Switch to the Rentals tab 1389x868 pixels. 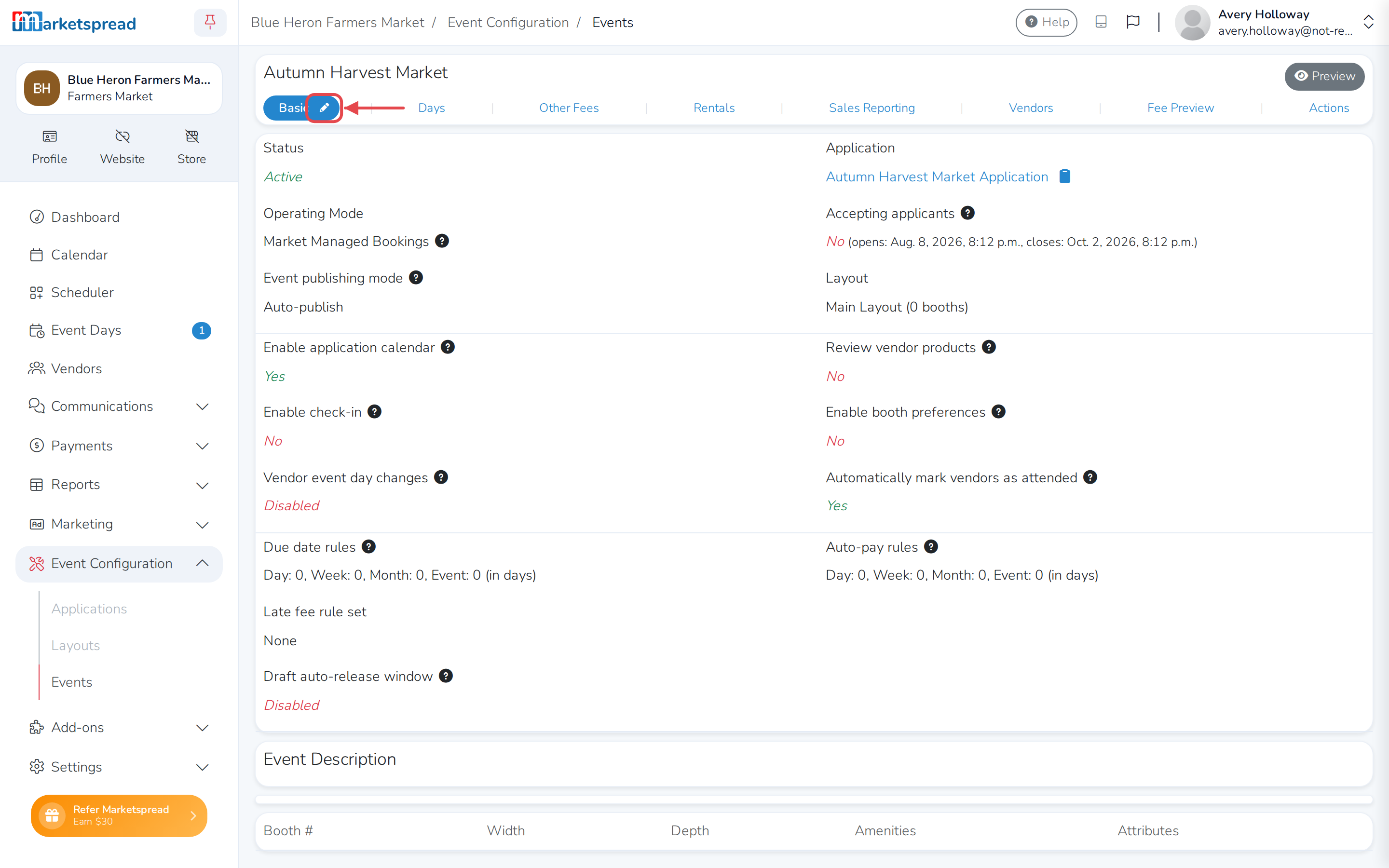714,108
